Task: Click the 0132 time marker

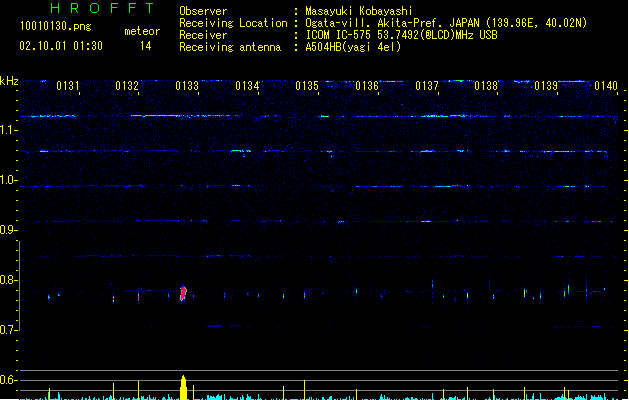Action: [x=127, y=86]
